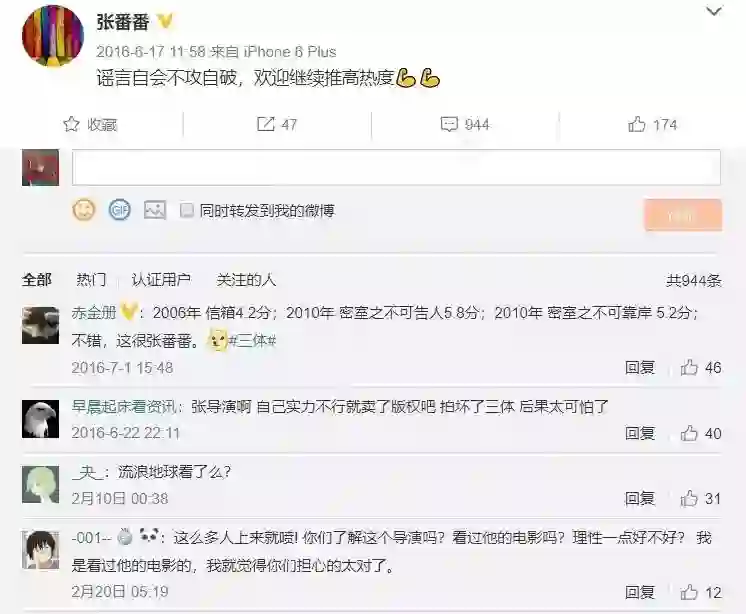Open 张番番's profile avatar
This screenshot has width=746, height=614.
tap(53, 36)
